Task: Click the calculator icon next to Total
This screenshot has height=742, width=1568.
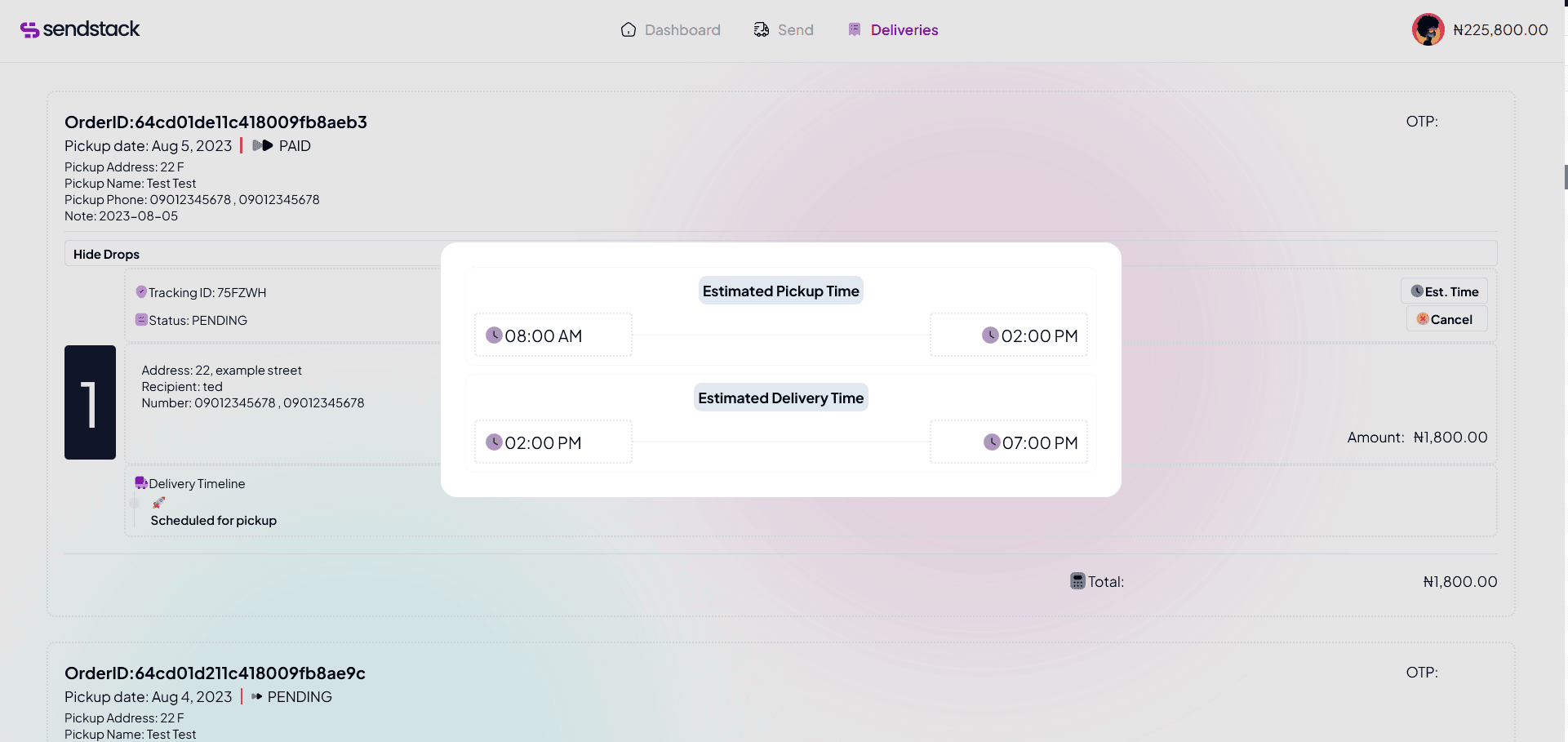Action: [x=1079, y=581]
